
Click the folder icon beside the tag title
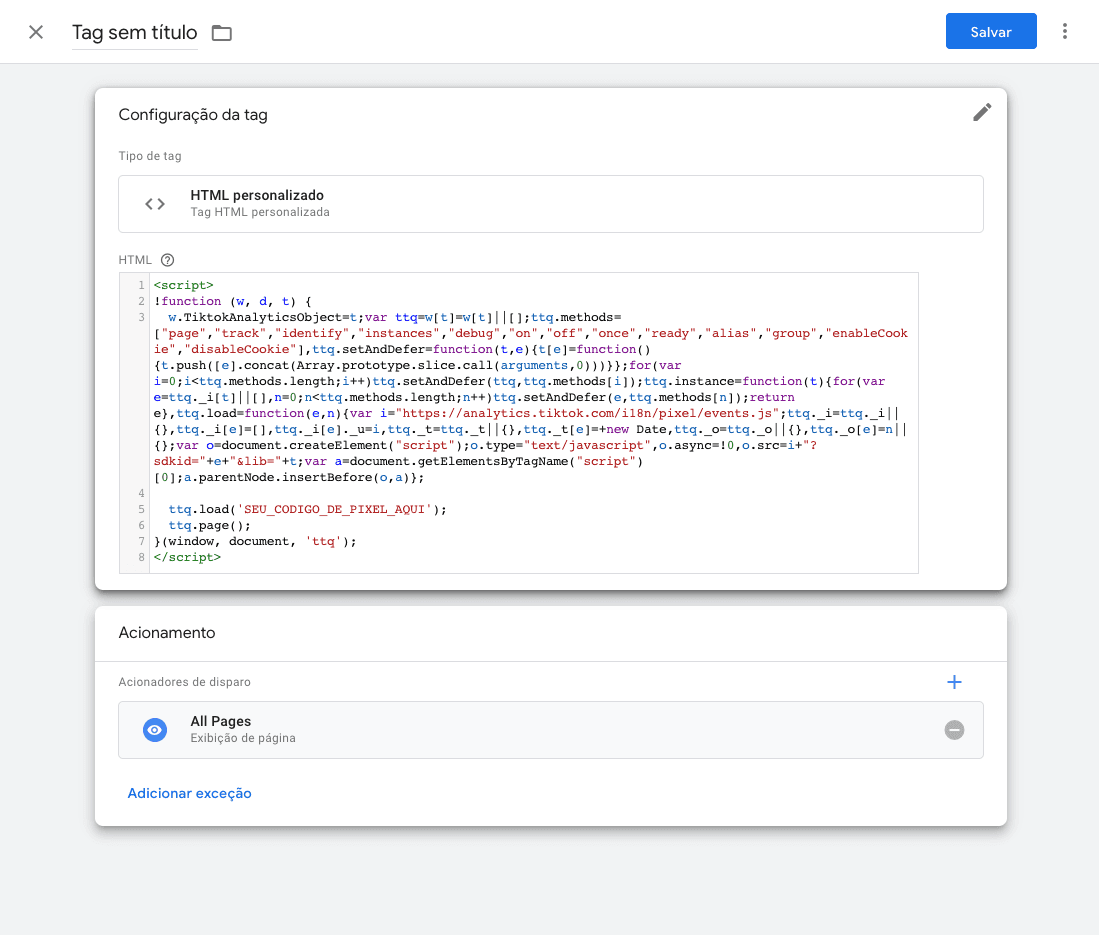222,33
